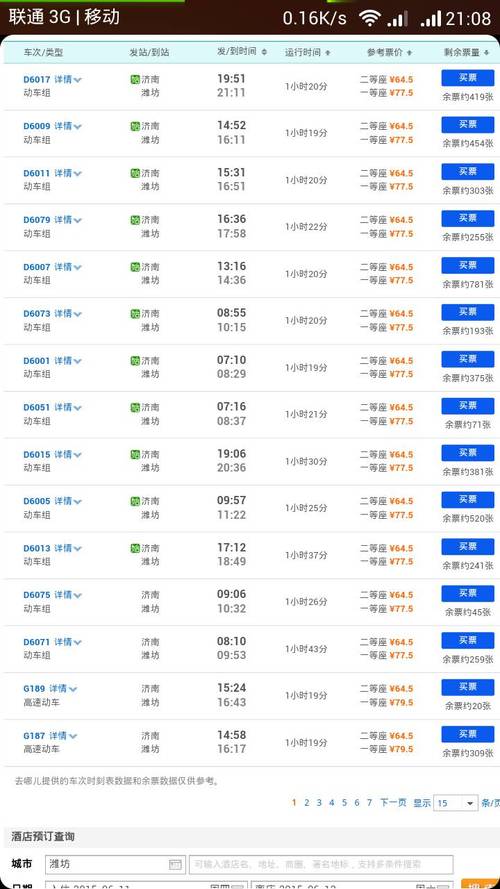Sort by 运行时间 column arrow
This screenshot has width=500, height=889.
pos(328,52)
